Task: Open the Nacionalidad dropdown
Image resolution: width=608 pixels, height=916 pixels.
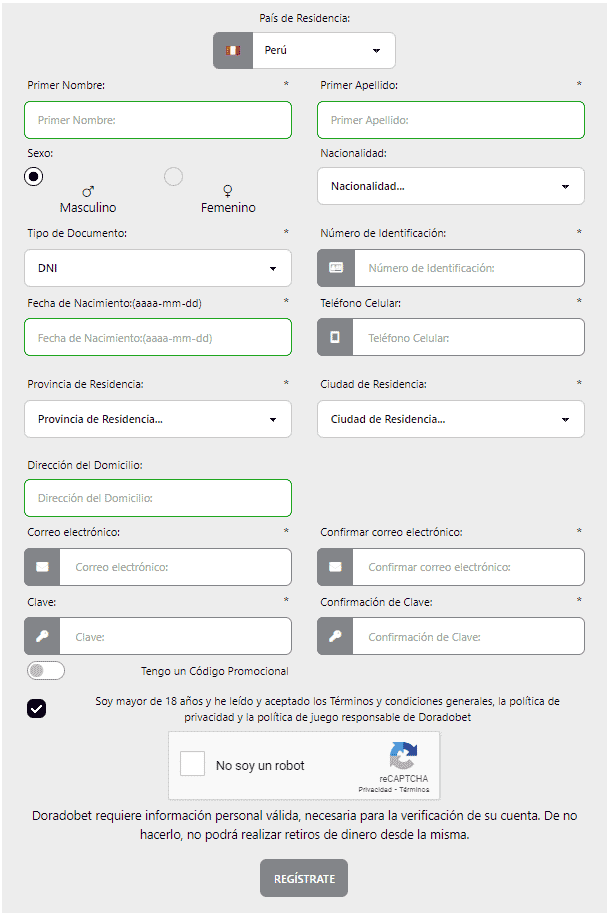Action: pyautogui.click(x=450, y=186)
